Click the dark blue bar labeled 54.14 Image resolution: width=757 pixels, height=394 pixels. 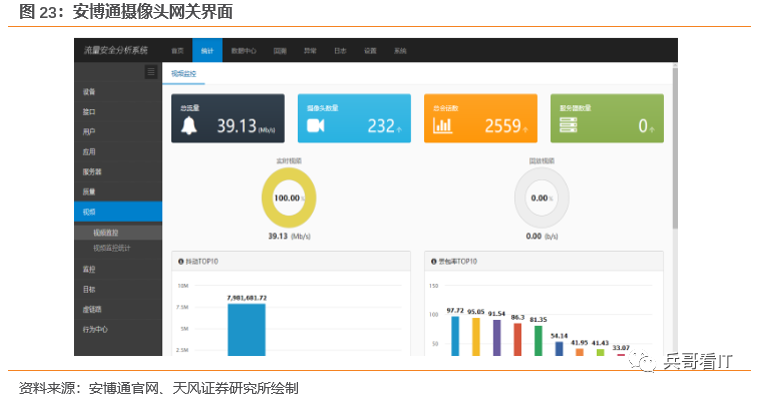coord(559,349)
